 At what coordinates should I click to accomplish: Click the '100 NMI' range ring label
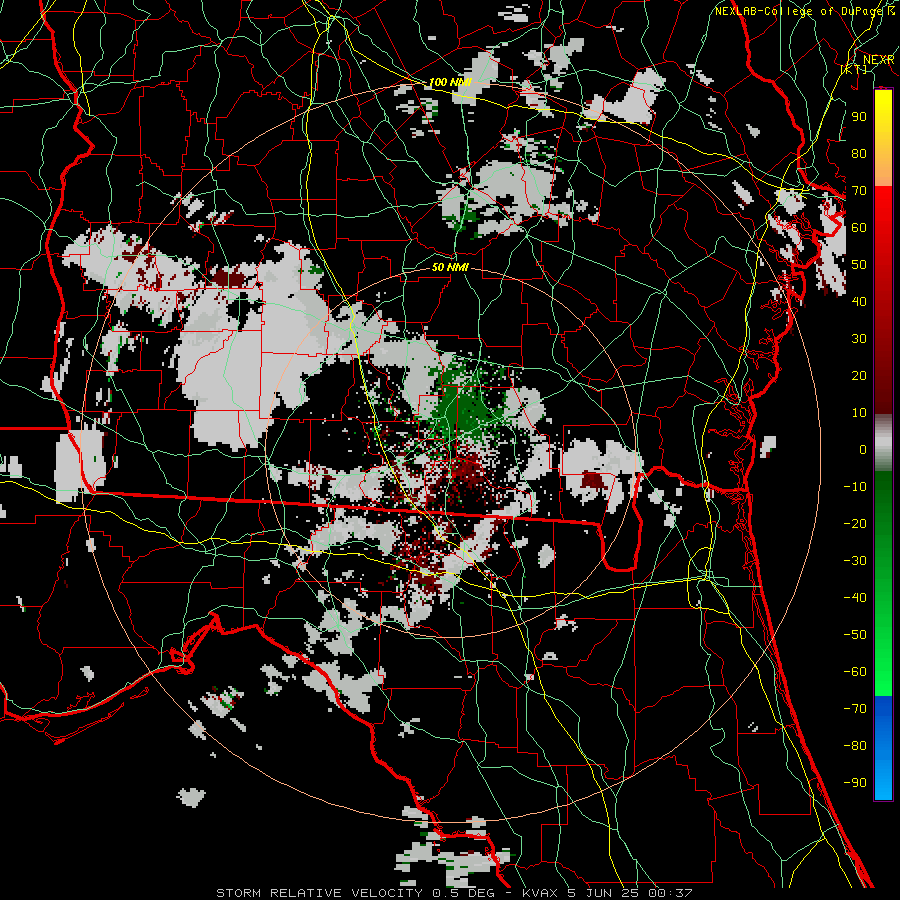click(451, 83)
